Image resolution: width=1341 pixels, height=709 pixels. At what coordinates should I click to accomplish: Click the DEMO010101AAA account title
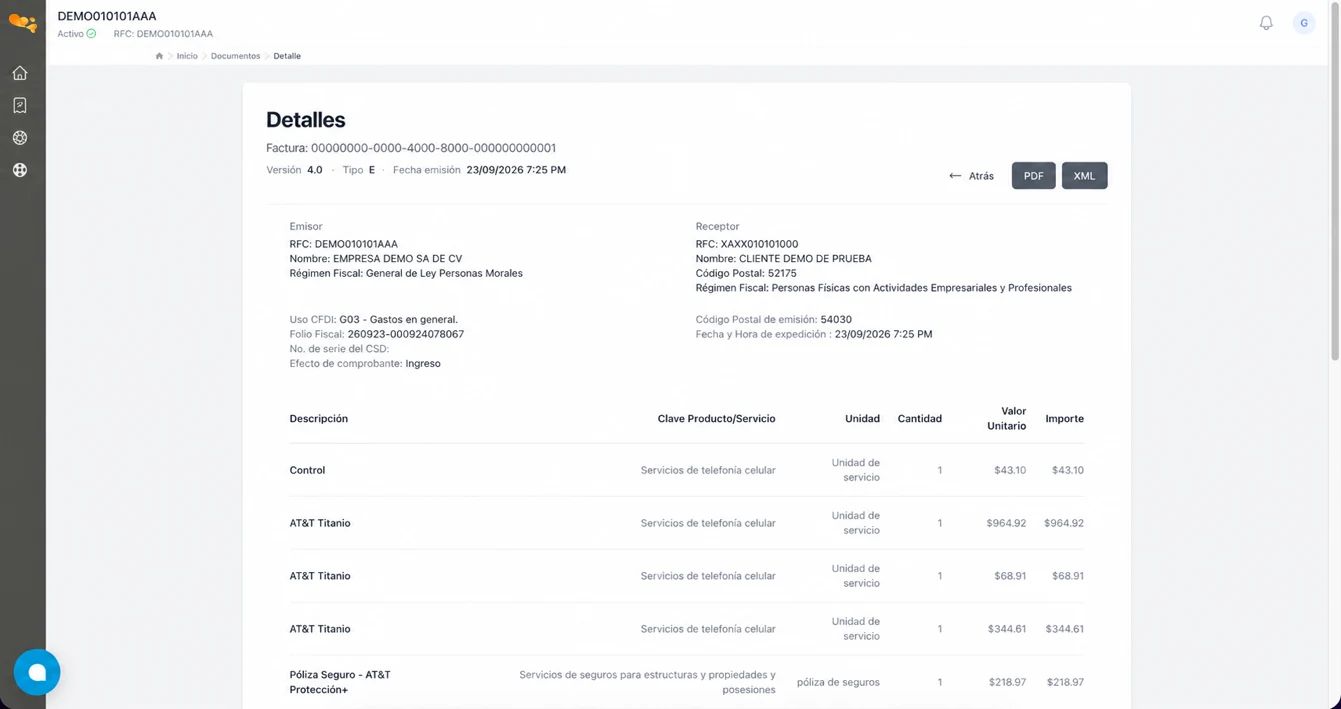click(107, 16)
